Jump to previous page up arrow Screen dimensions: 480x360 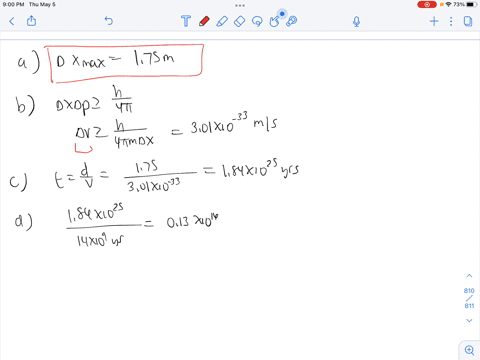click(469, 276)
